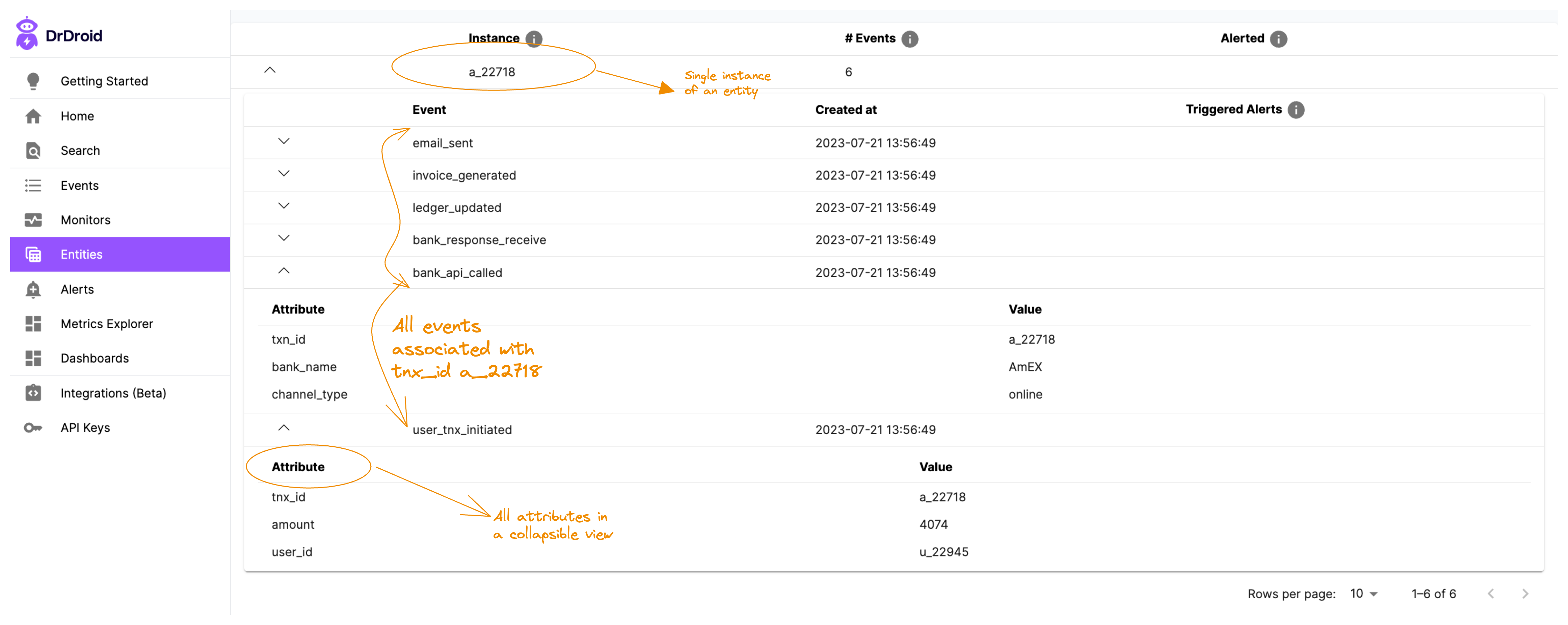
Task: Go to Metrics Explorer in sidebar
Action: point(107,324)
